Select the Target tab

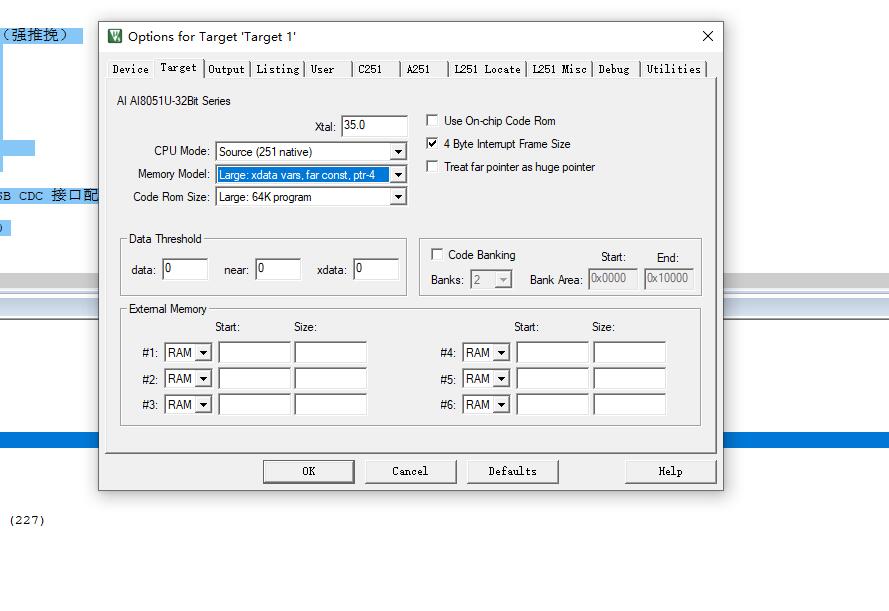[x=179, y=68]
